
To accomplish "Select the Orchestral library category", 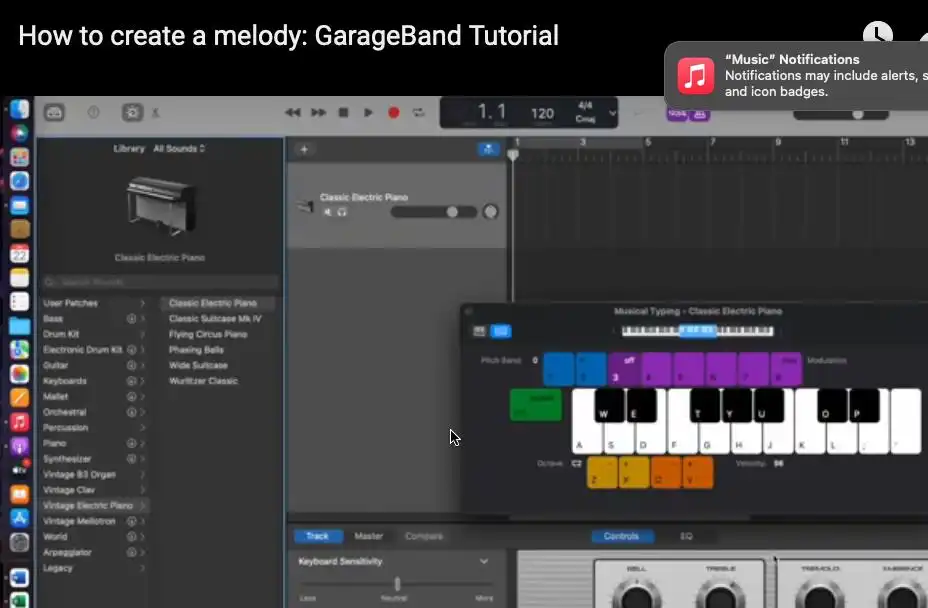I will [94, 412].
